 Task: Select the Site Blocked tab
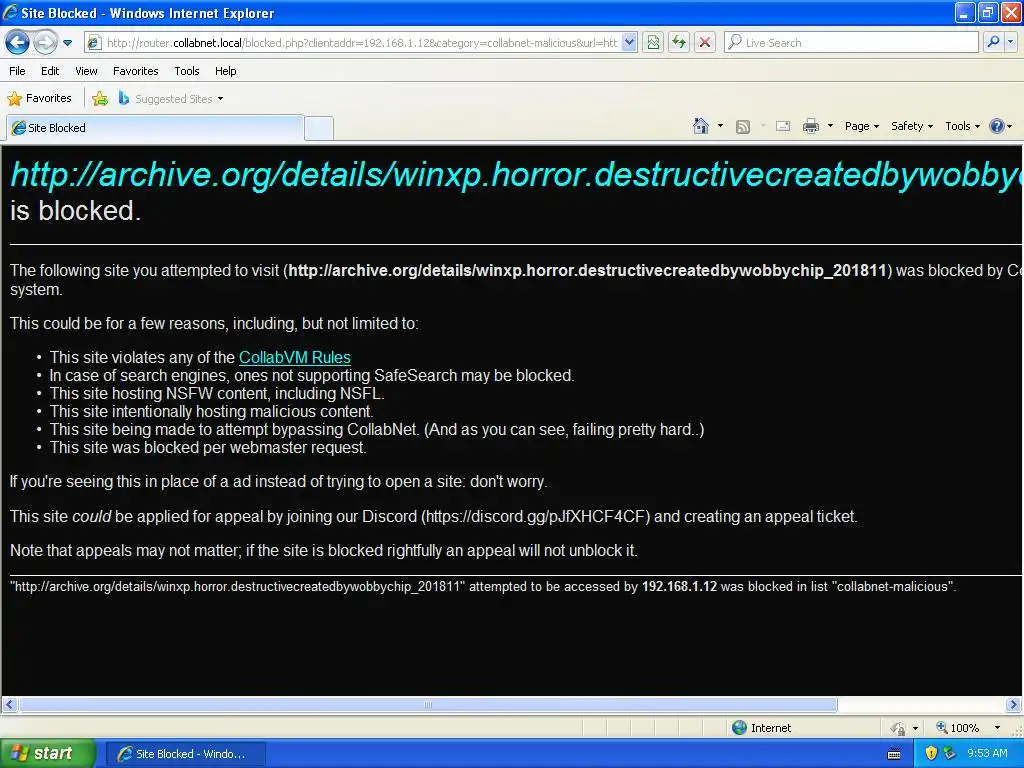[x=155, y=128]
